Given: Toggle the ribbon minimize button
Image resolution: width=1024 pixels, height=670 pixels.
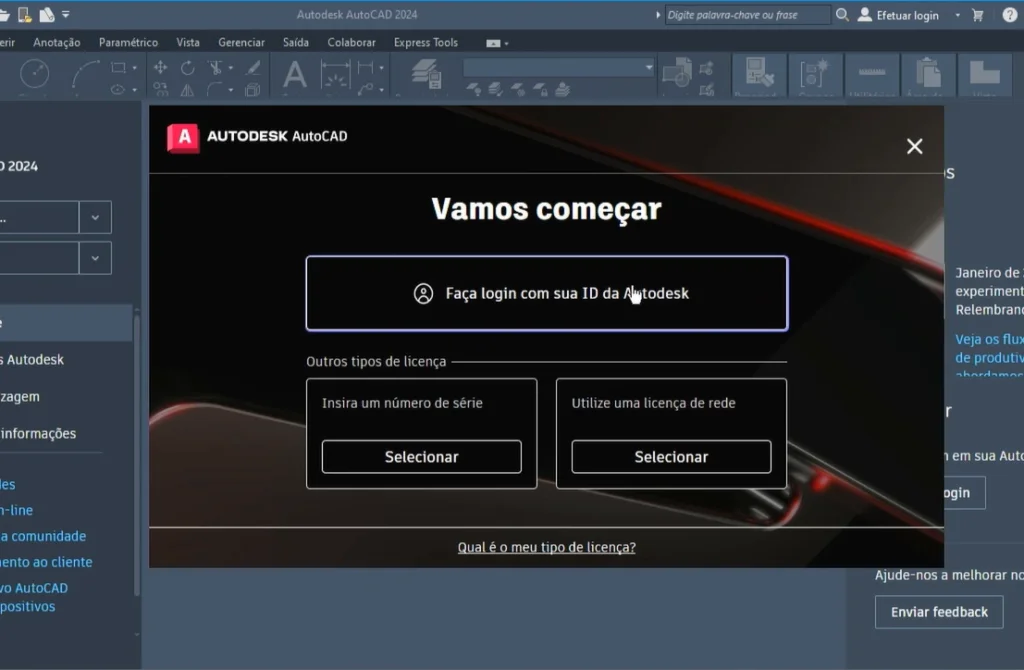Looking at the screenshot, I should click(493, 43).
